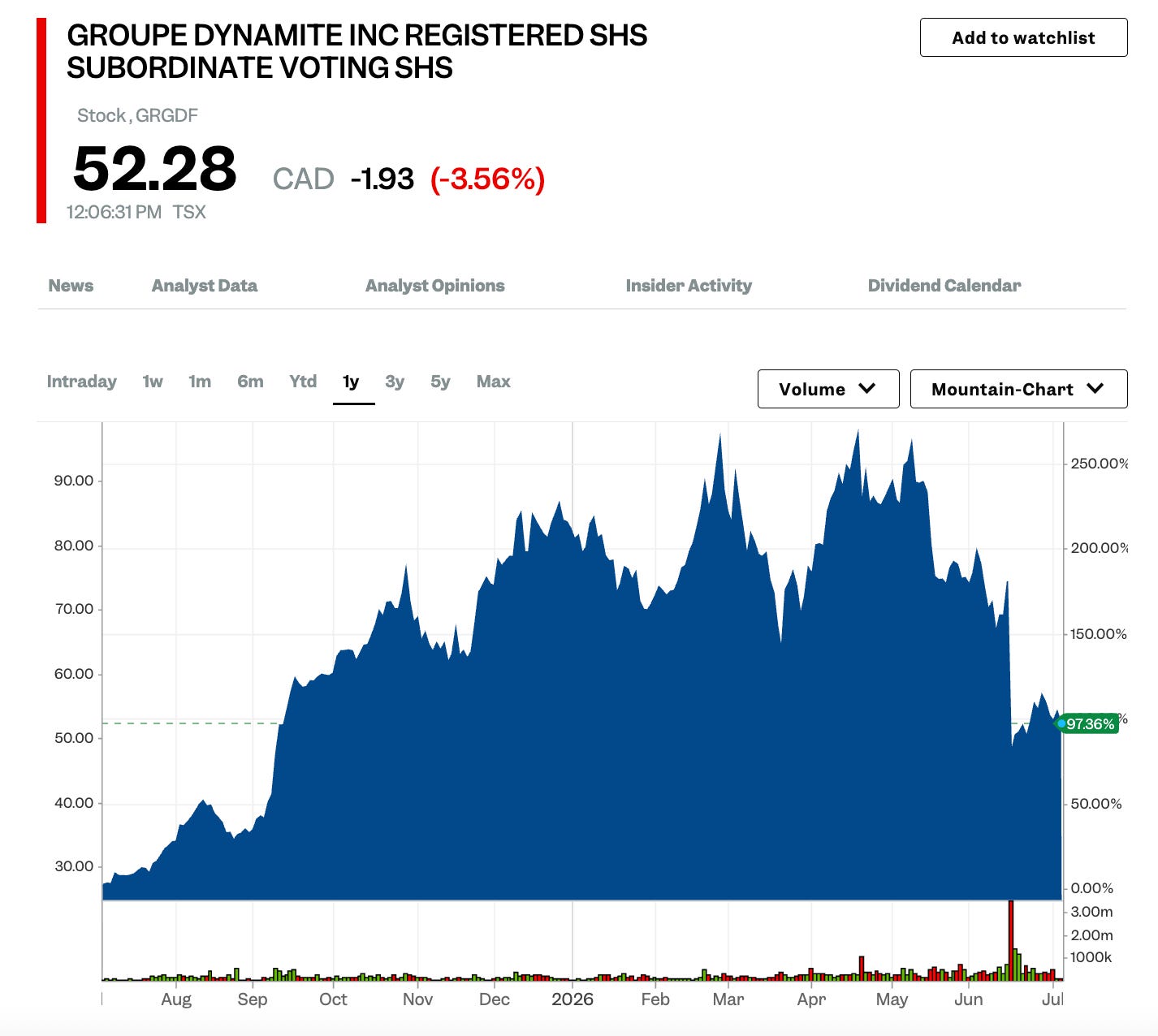View Insider Activity section
Viewport: 1158px width, 1036px height.
tap(689, 286)
